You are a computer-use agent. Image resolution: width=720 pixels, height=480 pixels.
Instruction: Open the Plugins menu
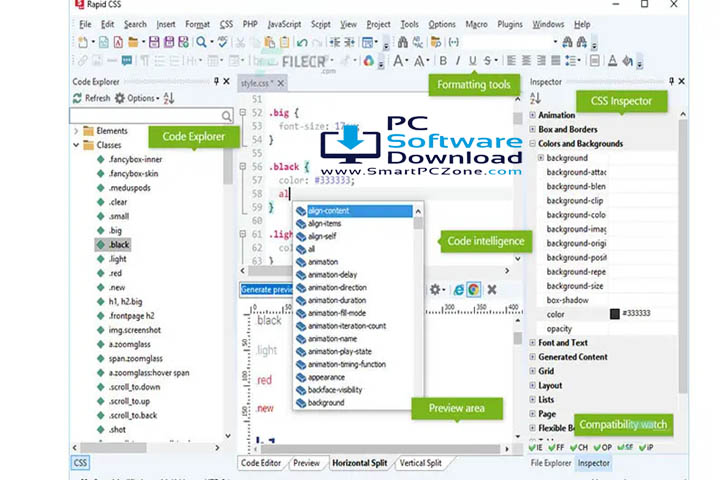point(510,24)
